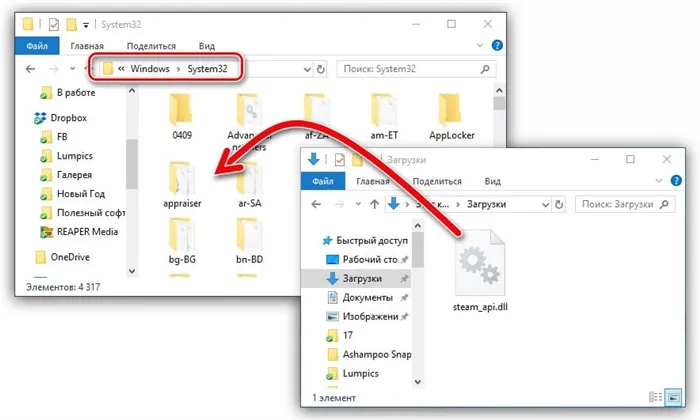Screen dimensions: 700x420
Task: Open the appraiser folder in System32
Action: click(x=182, y=185)
